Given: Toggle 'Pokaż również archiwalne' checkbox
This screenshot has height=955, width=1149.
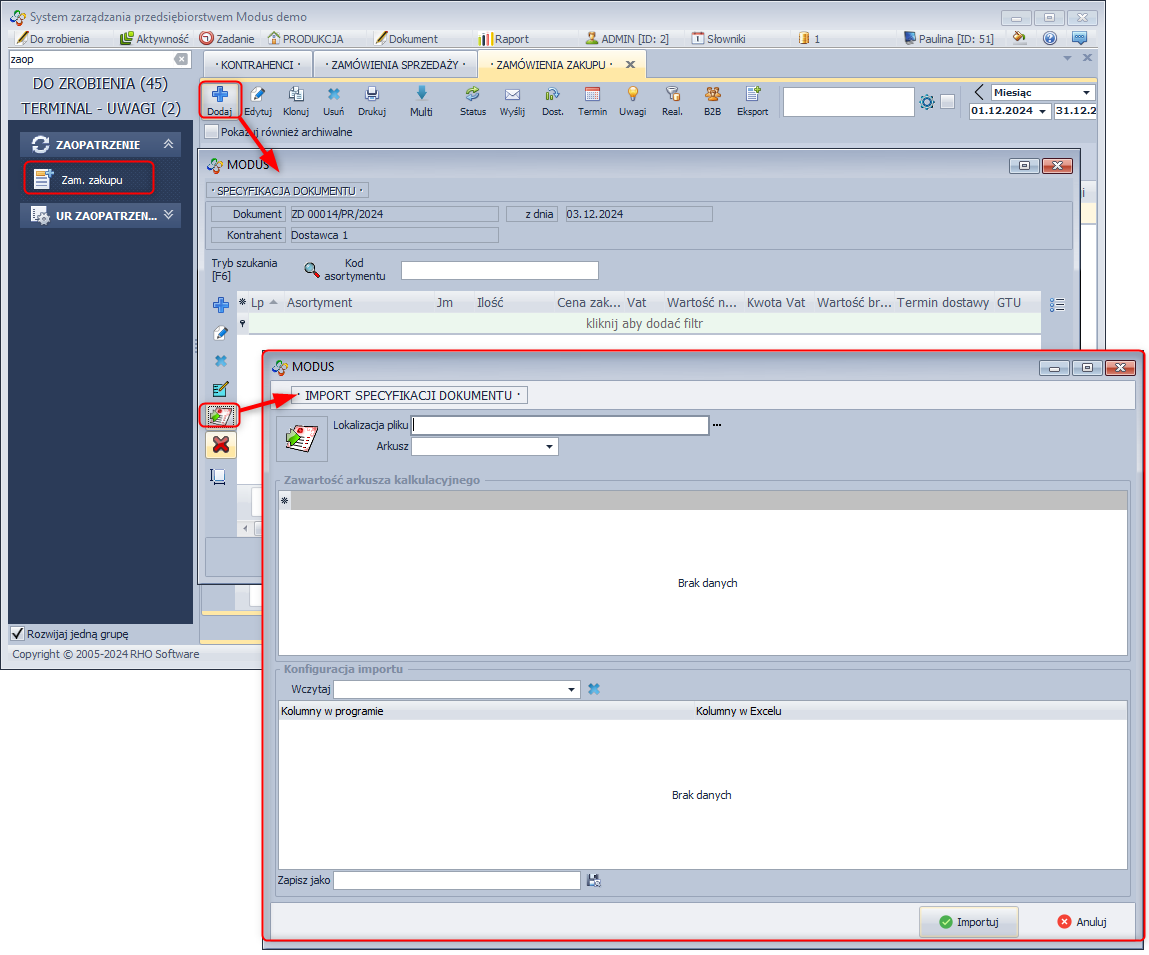Looking at the screenshot, I should pyautogui.click(x=211, y=131).
